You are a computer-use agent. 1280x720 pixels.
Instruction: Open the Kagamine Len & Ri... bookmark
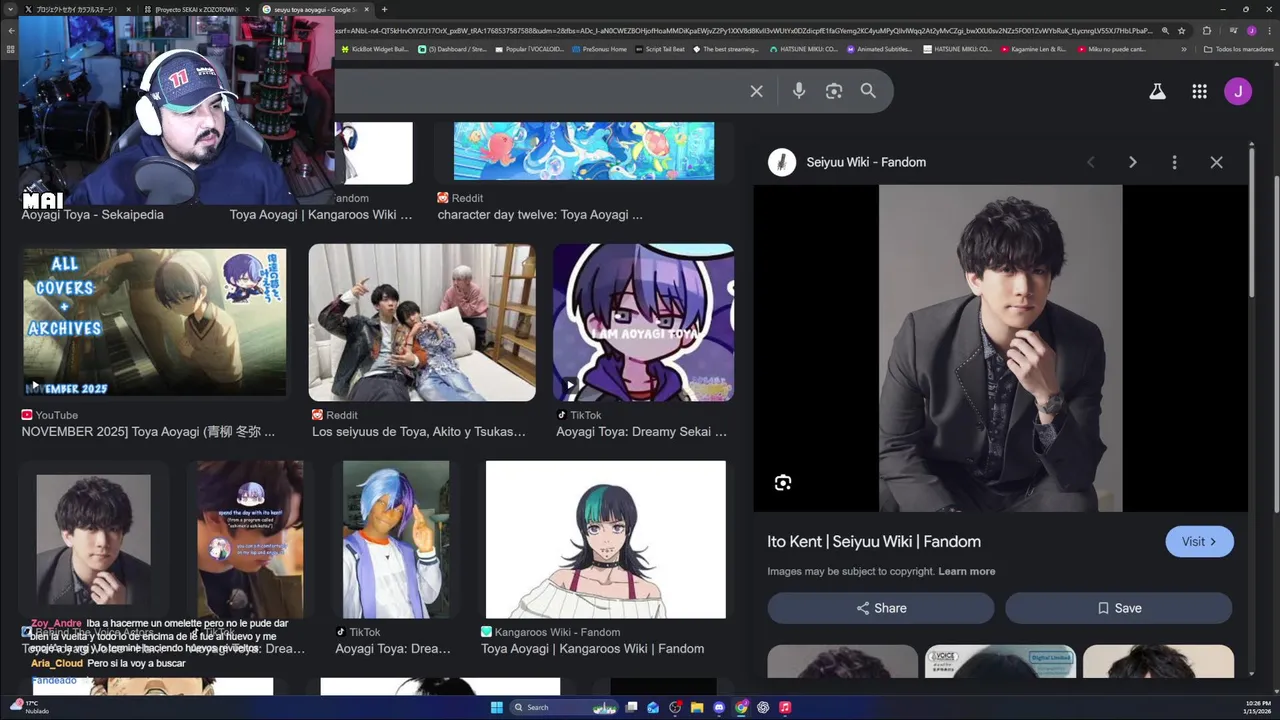[1034, 49]
